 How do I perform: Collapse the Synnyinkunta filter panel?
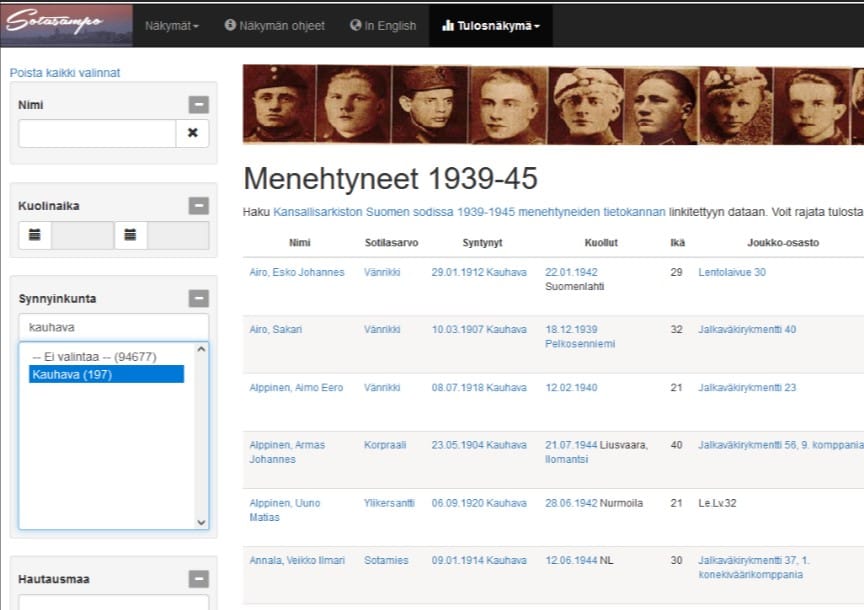coord(198,299)
